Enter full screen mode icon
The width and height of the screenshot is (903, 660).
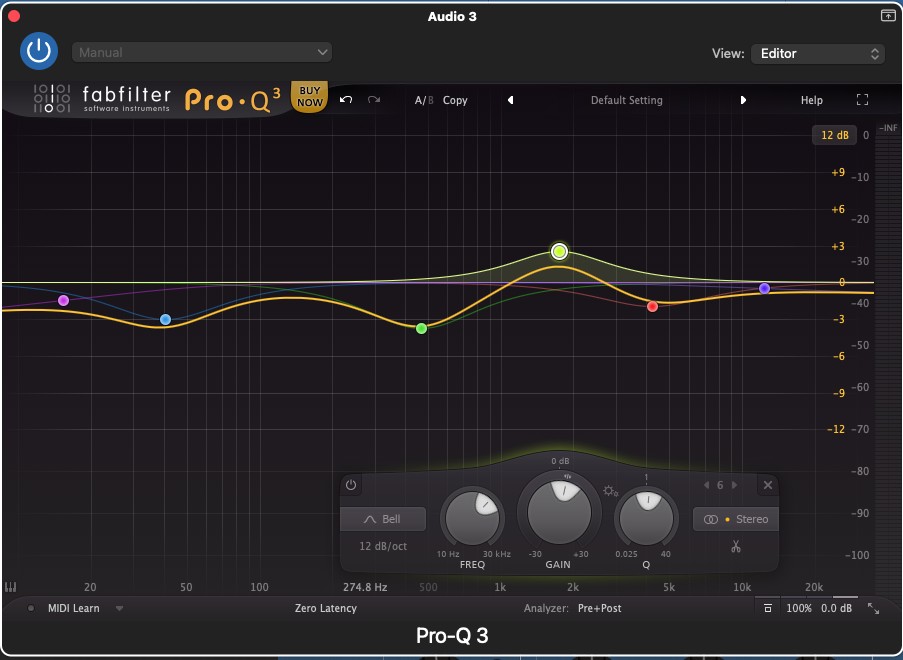862,100
